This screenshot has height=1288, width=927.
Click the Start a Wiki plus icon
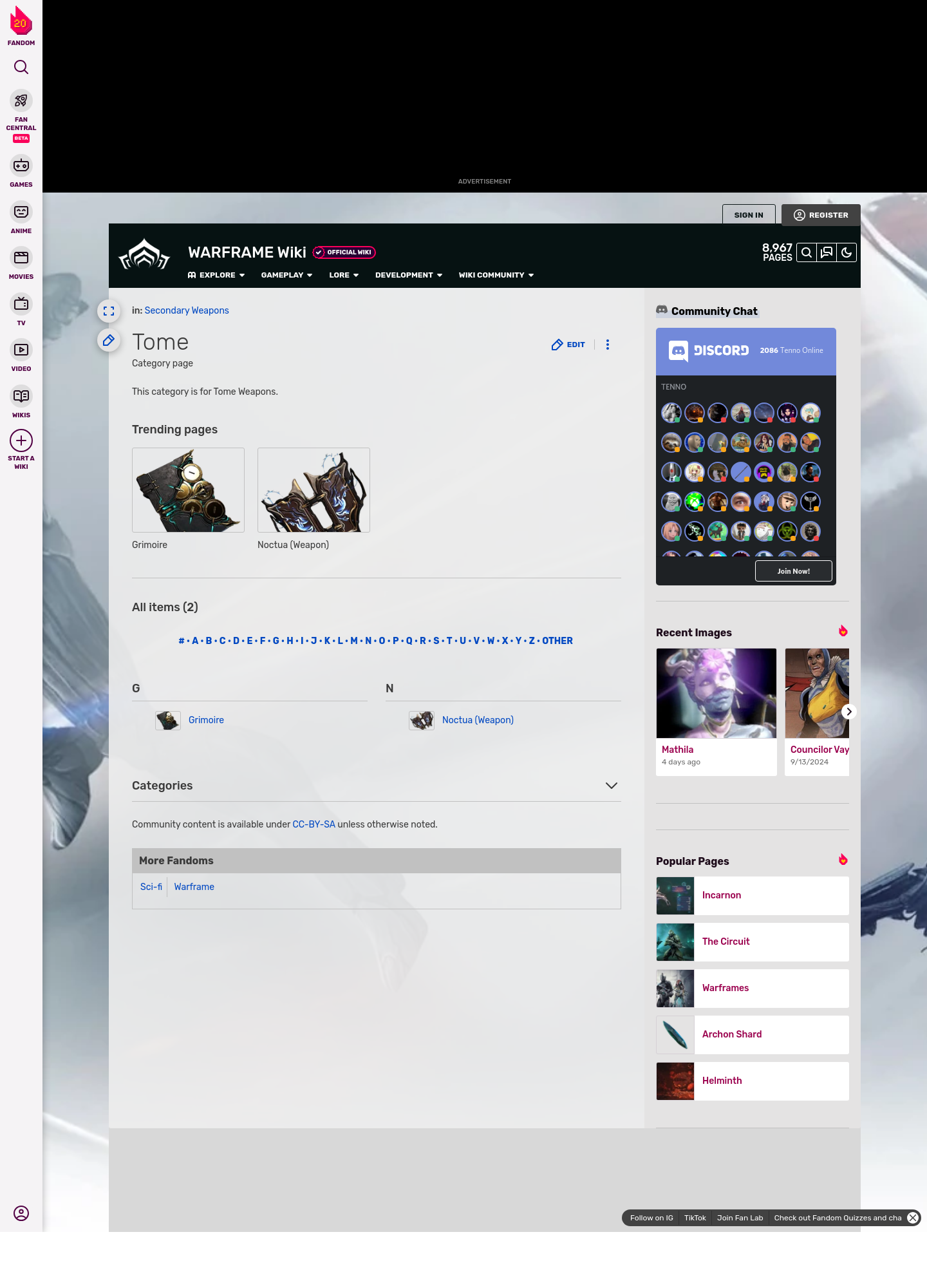(x=21, y=440)
